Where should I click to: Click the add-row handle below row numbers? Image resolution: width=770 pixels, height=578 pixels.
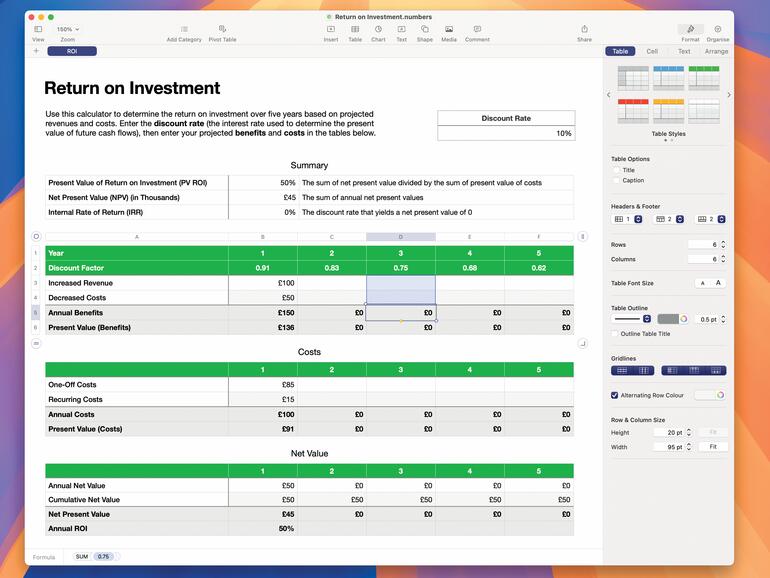point(36,343)
